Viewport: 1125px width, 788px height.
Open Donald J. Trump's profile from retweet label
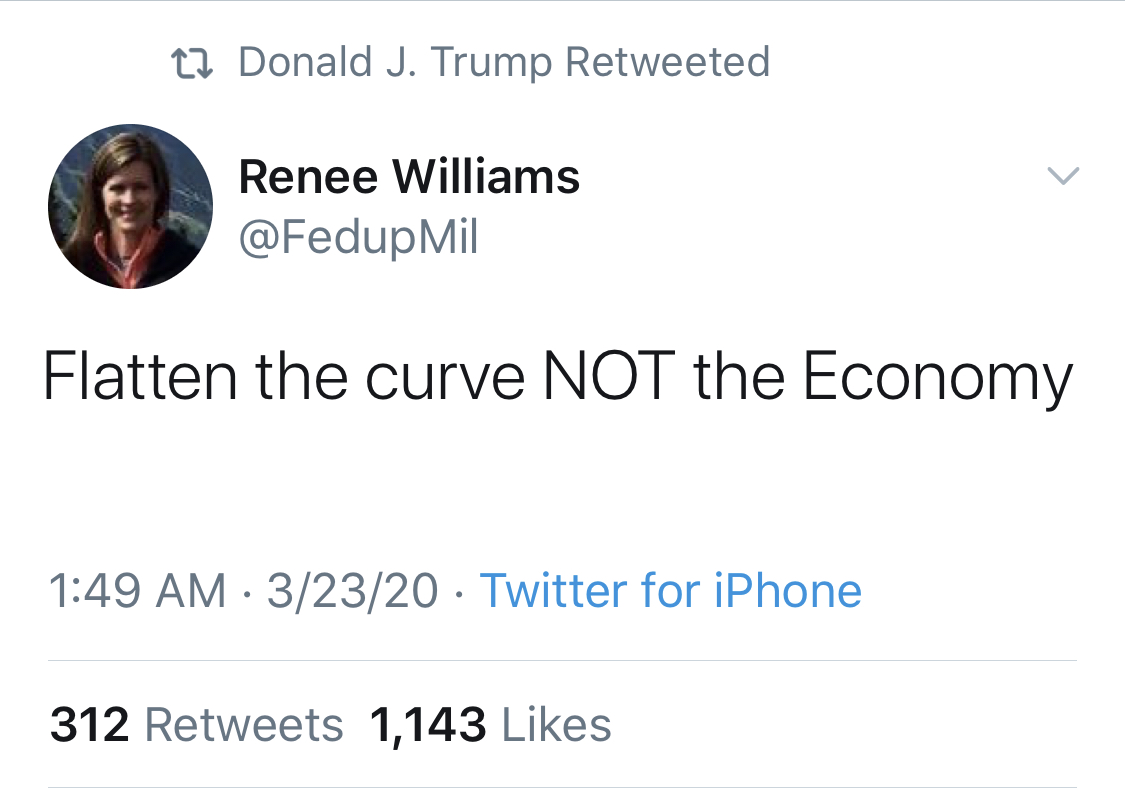395,62
